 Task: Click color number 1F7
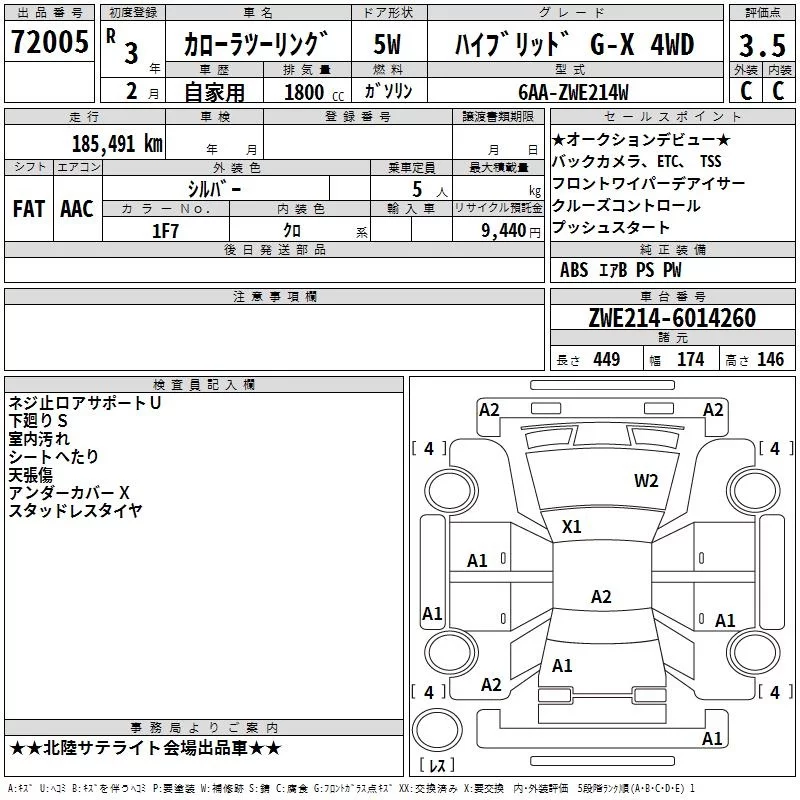[x=165, y=231]
